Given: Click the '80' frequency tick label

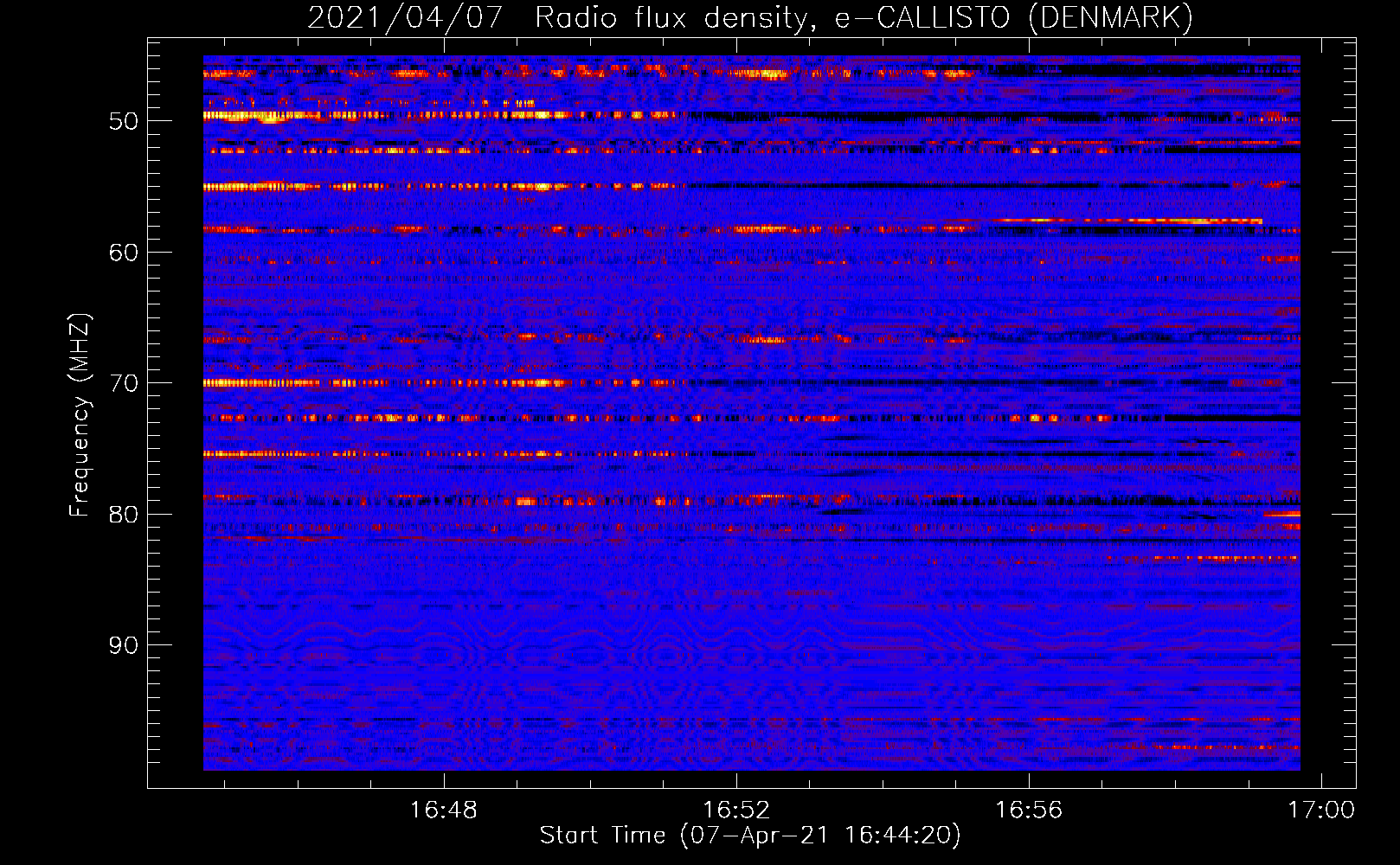Looking at the screenshot, I should coord(124,515).
